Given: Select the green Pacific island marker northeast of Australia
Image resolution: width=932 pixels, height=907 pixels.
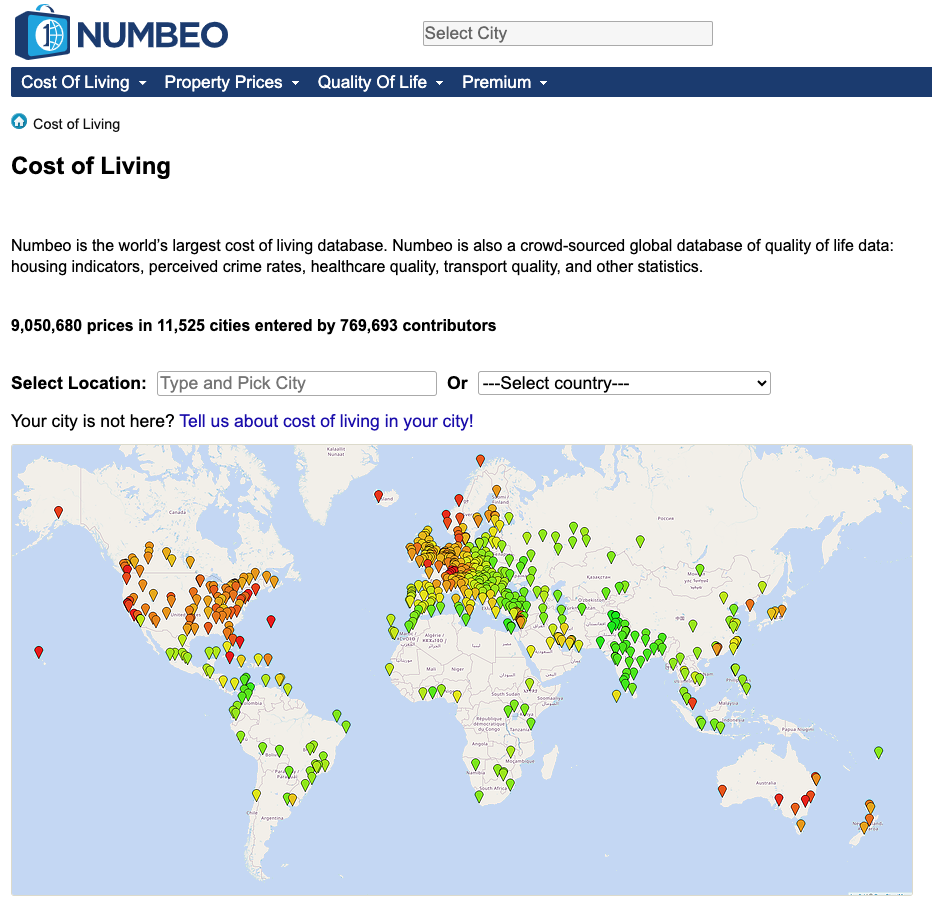Looking at the screenshot, I should tap(879, 752).
